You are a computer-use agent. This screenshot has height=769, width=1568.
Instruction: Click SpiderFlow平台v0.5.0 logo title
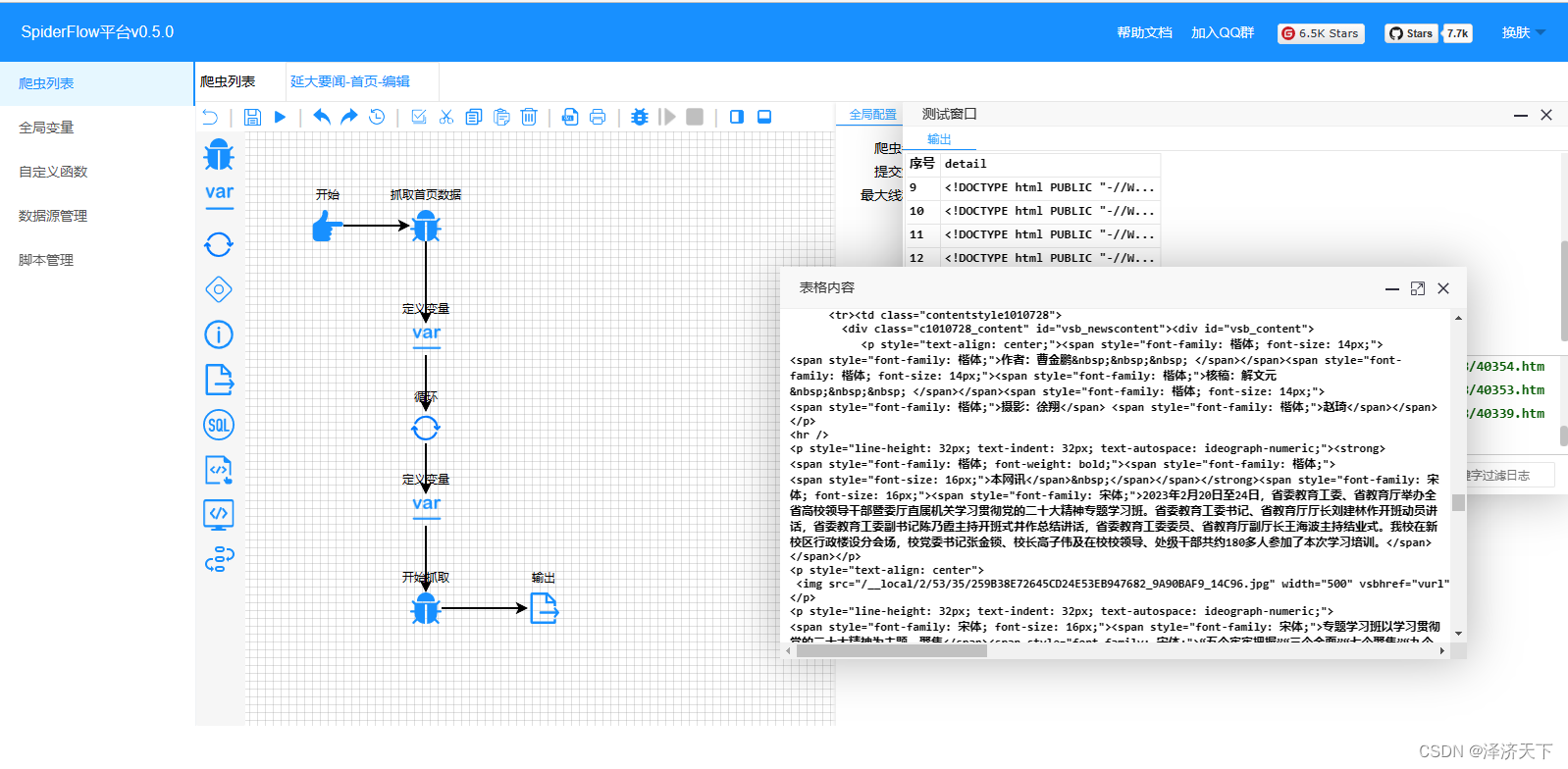[97, 32]
